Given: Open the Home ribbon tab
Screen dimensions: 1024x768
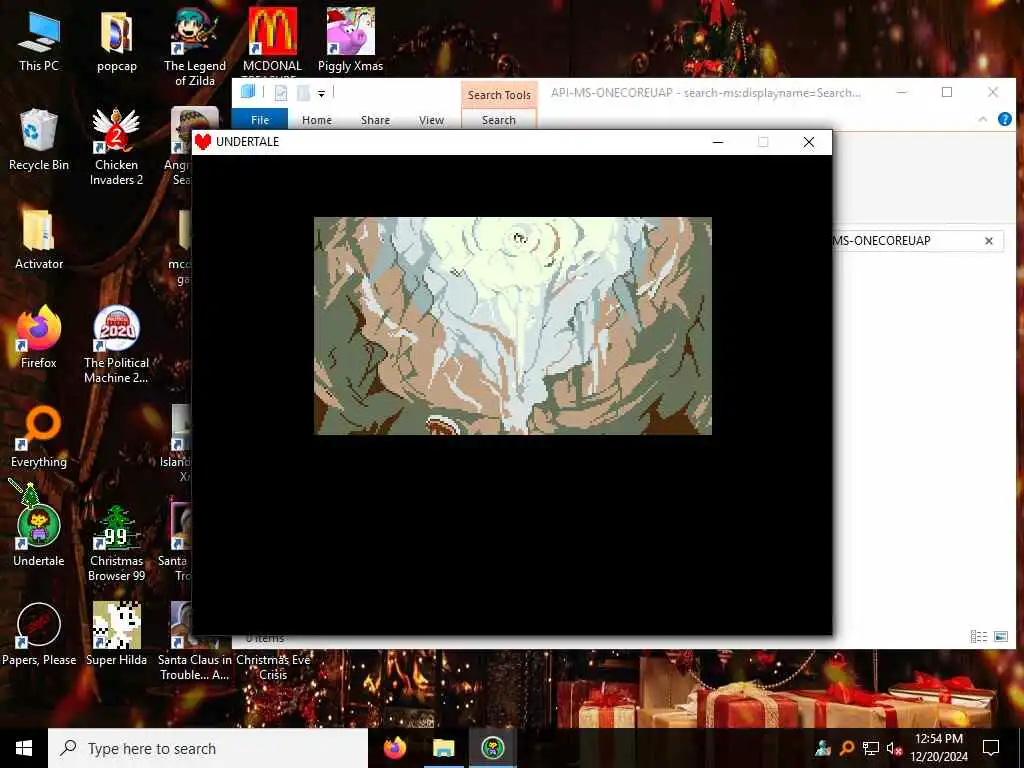Looking at the screenshot, I should coord(317,120).
